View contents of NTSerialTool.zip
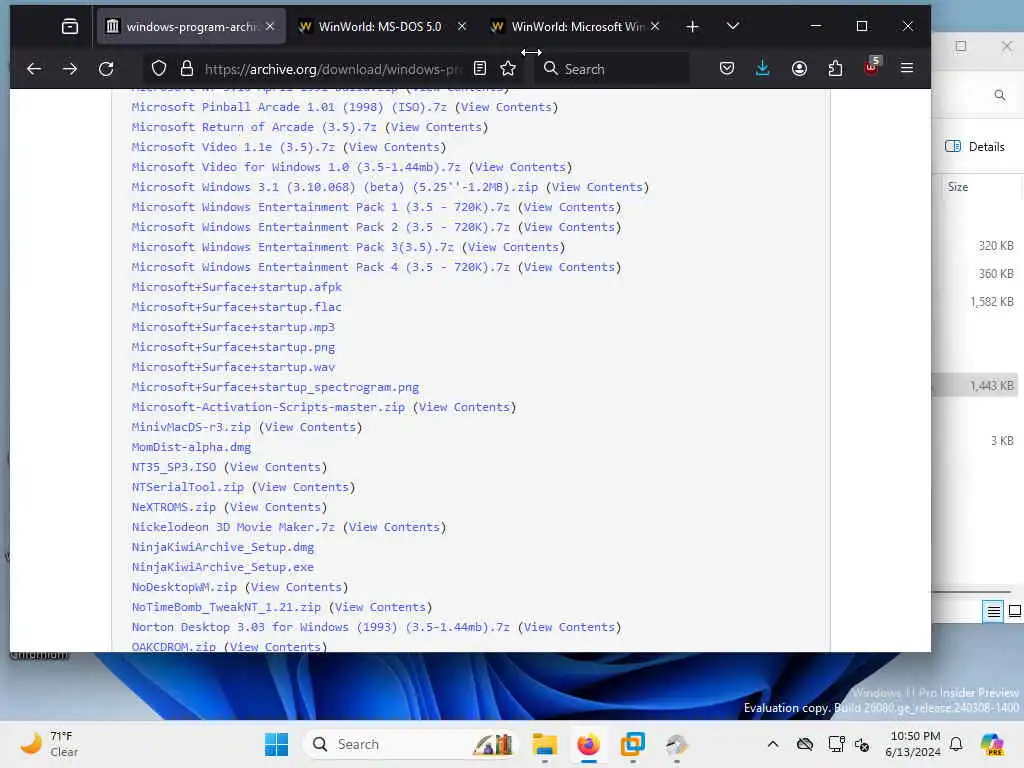Screen dimensions: 1024x768 [x=303, y=487]
